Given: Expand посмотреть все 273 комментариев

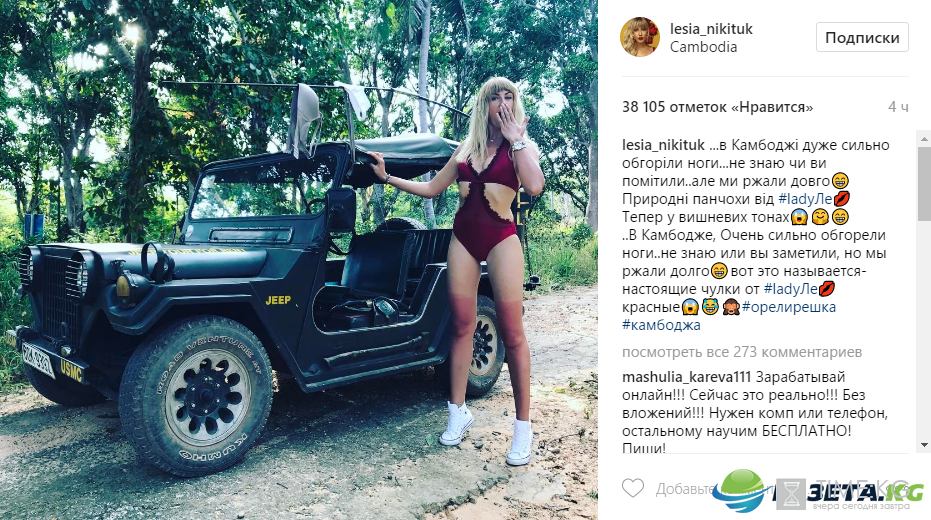Looking at the screenshot, I should [x=742, y=352].
